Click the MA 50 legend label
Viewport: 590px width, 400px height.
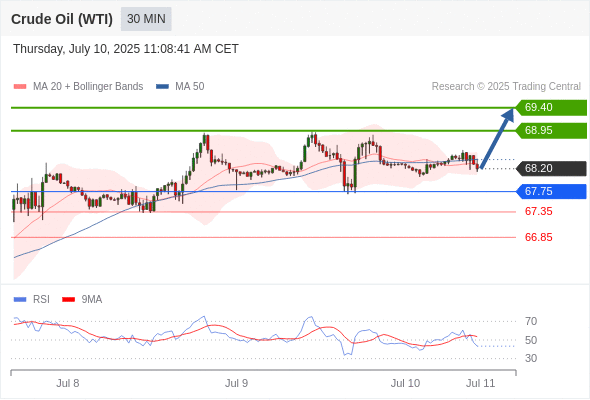pyautogui.click(x=190, y=87)
